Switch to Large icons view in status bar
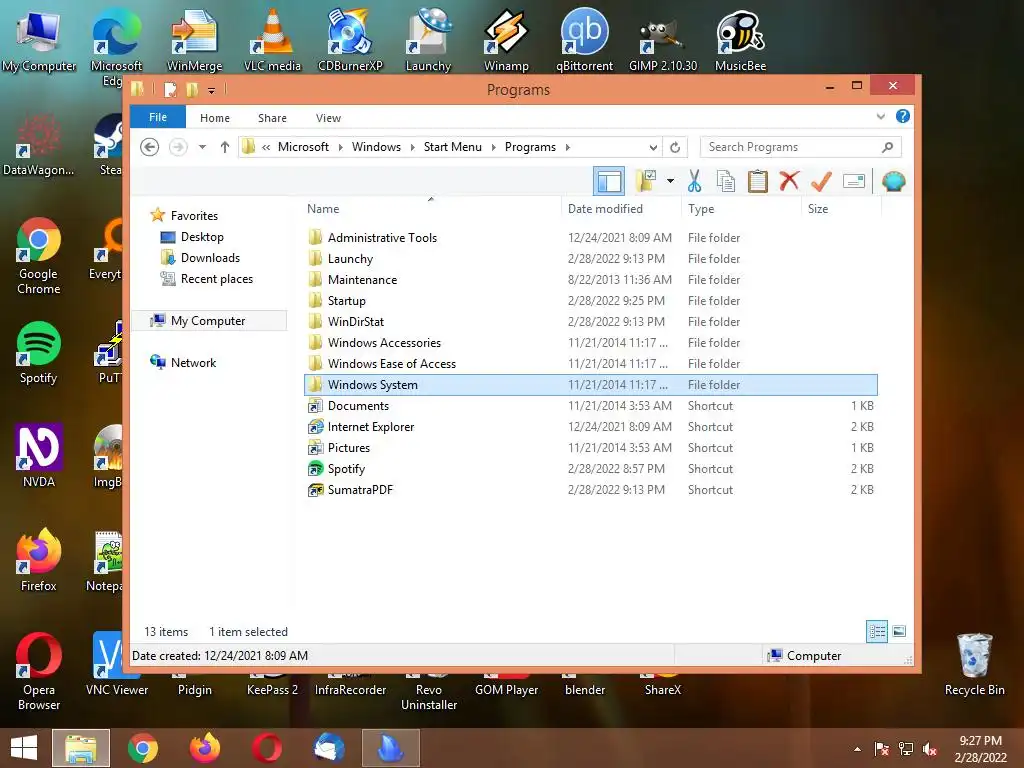This screenshot has width=1024, height=768. pyautogui.click(x=899, y=631)
